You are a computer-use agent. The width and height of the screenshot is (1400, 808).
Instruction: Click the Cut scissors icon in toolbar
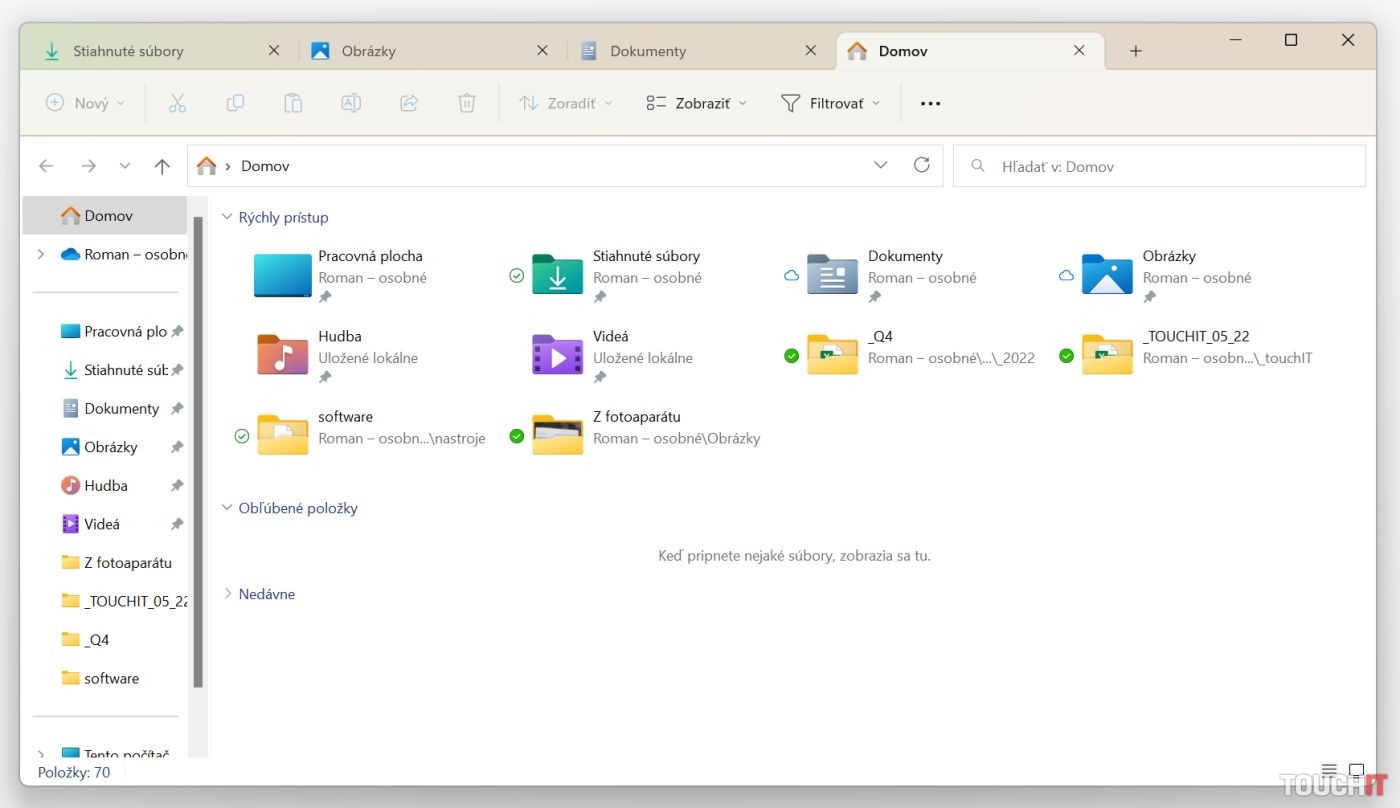click(x=177, y=103)
